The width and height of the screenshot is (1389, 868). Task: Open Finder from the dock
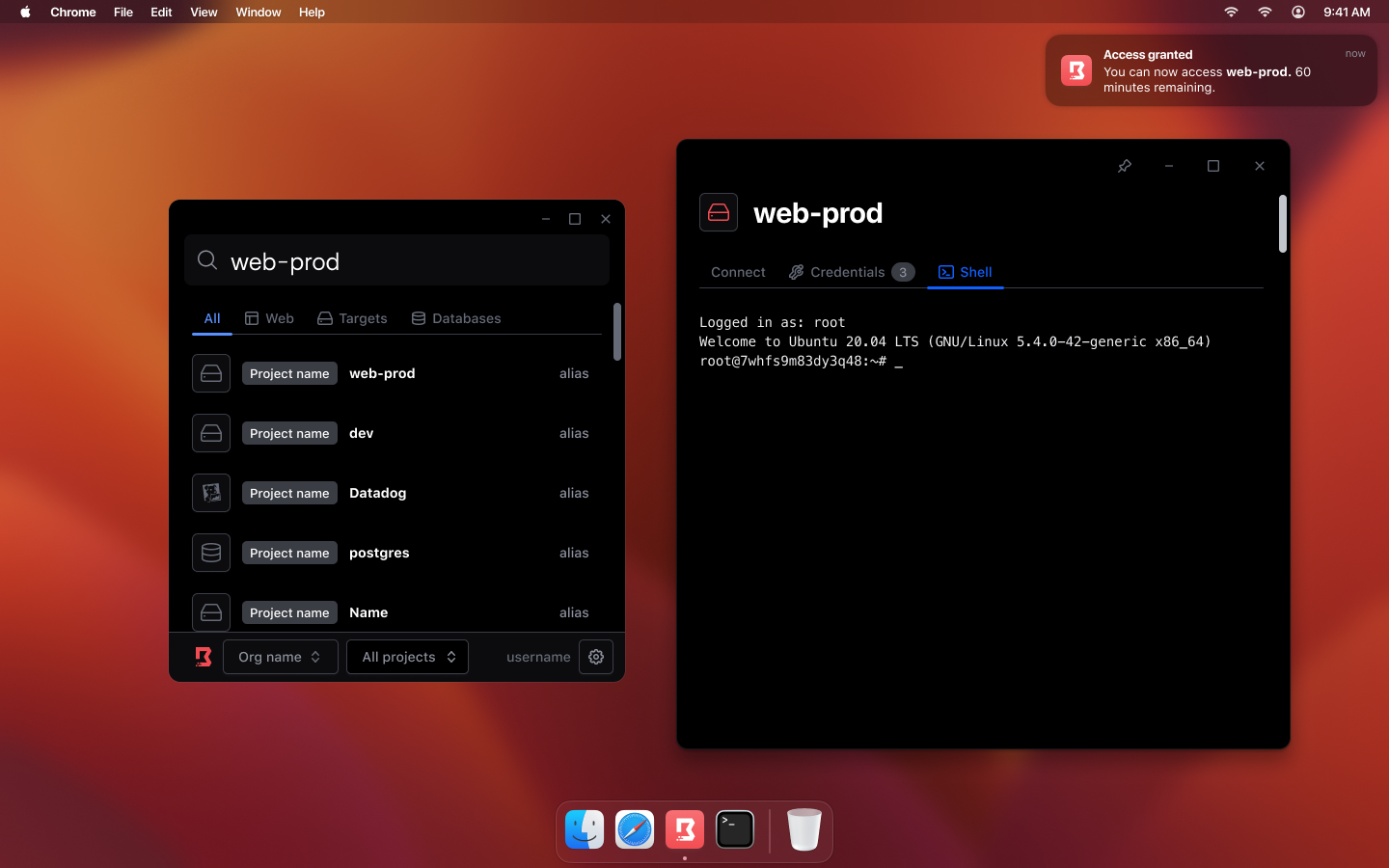click(585, 829)
